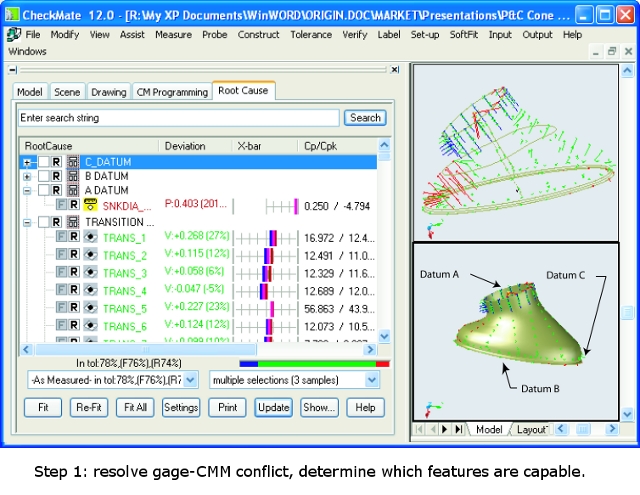Click the R icon in the B DATUM row
640x495 pixels.
(x=56, y=176)
